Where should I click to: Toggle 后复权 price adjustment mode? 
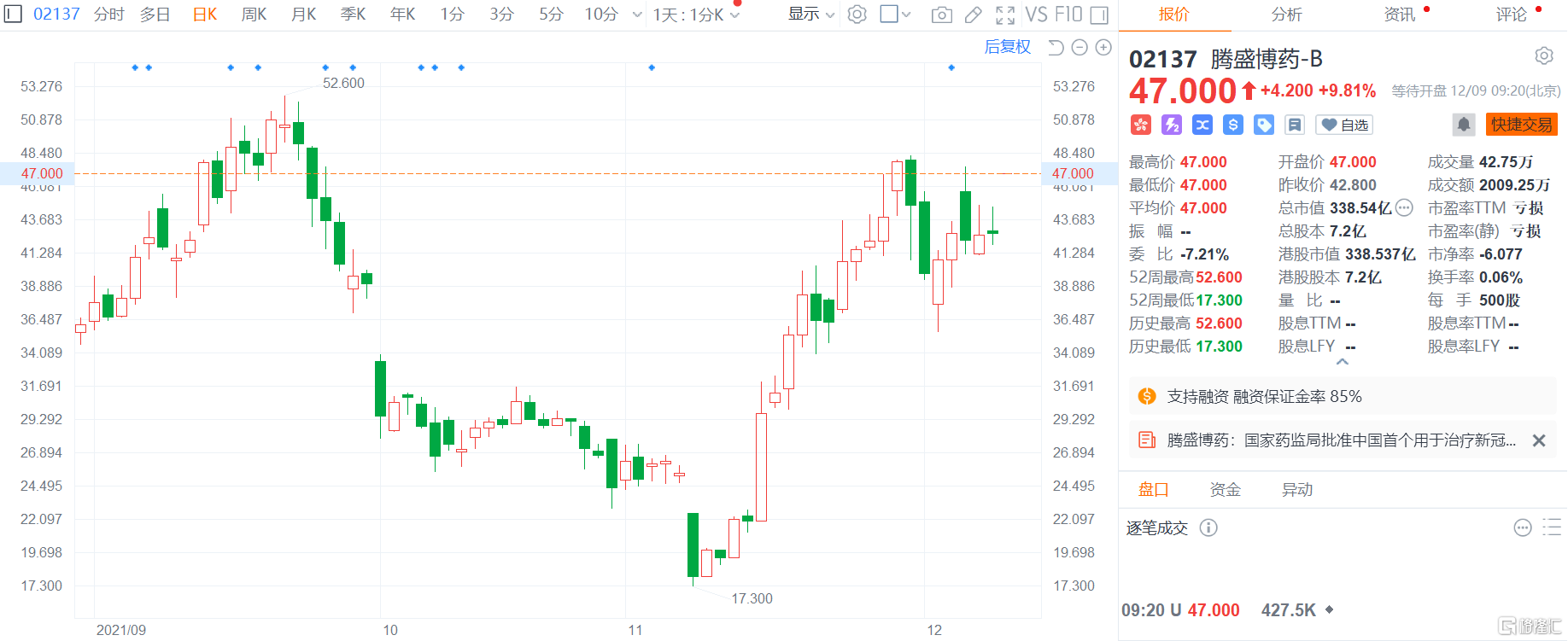[x=1008, y=47]
